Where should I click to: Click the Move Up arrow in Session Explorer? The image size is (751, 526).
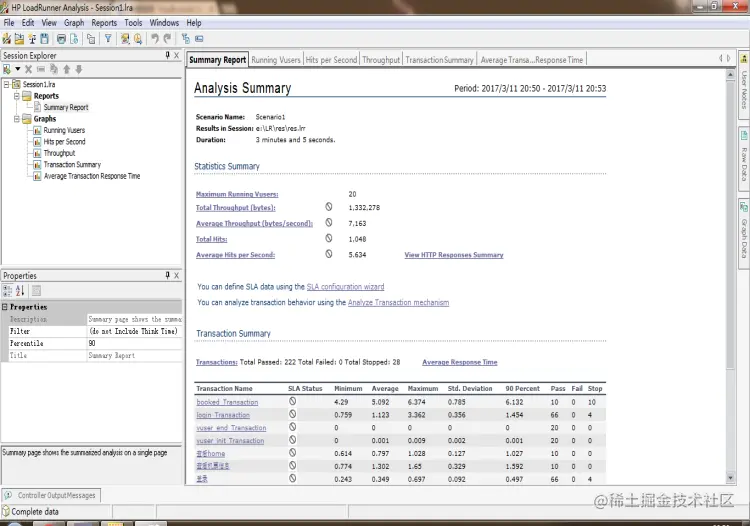pos(67,69)
